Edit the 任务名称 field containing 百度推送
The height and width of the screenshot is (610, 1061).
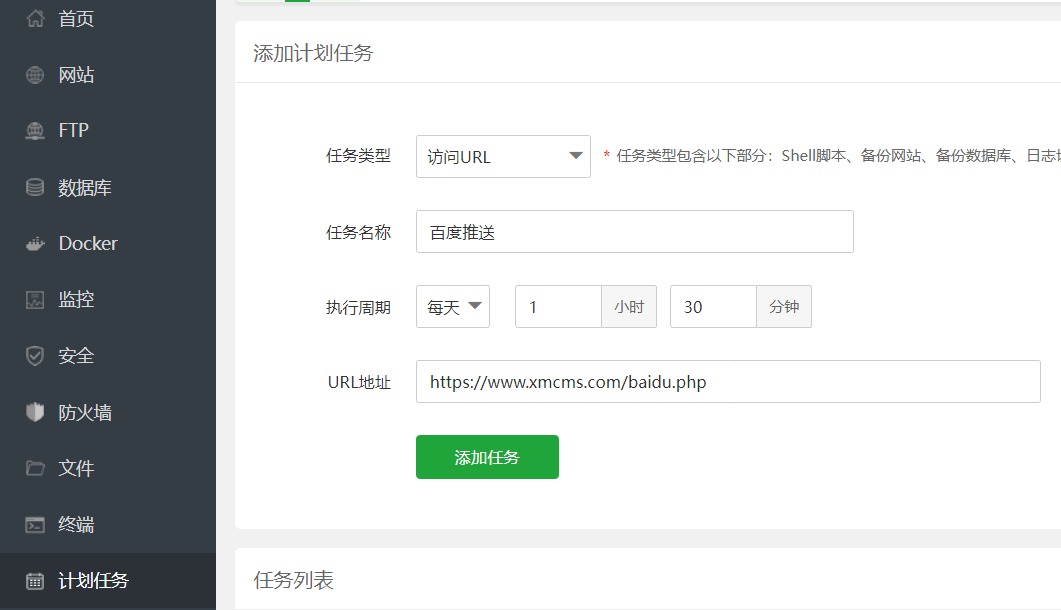pos(634,231)
